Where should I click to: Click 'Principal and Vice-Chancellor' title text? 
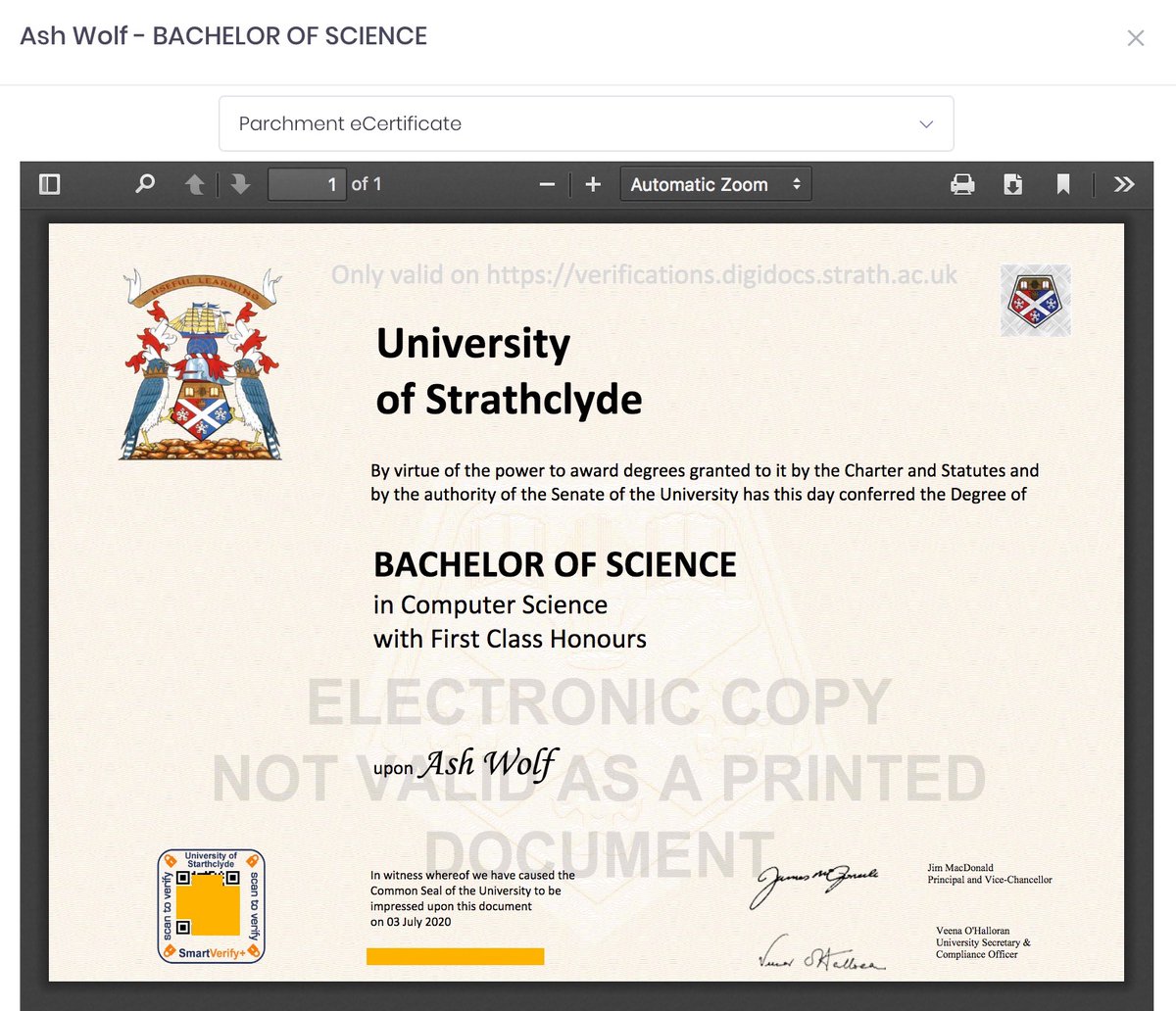pos(990,880)
